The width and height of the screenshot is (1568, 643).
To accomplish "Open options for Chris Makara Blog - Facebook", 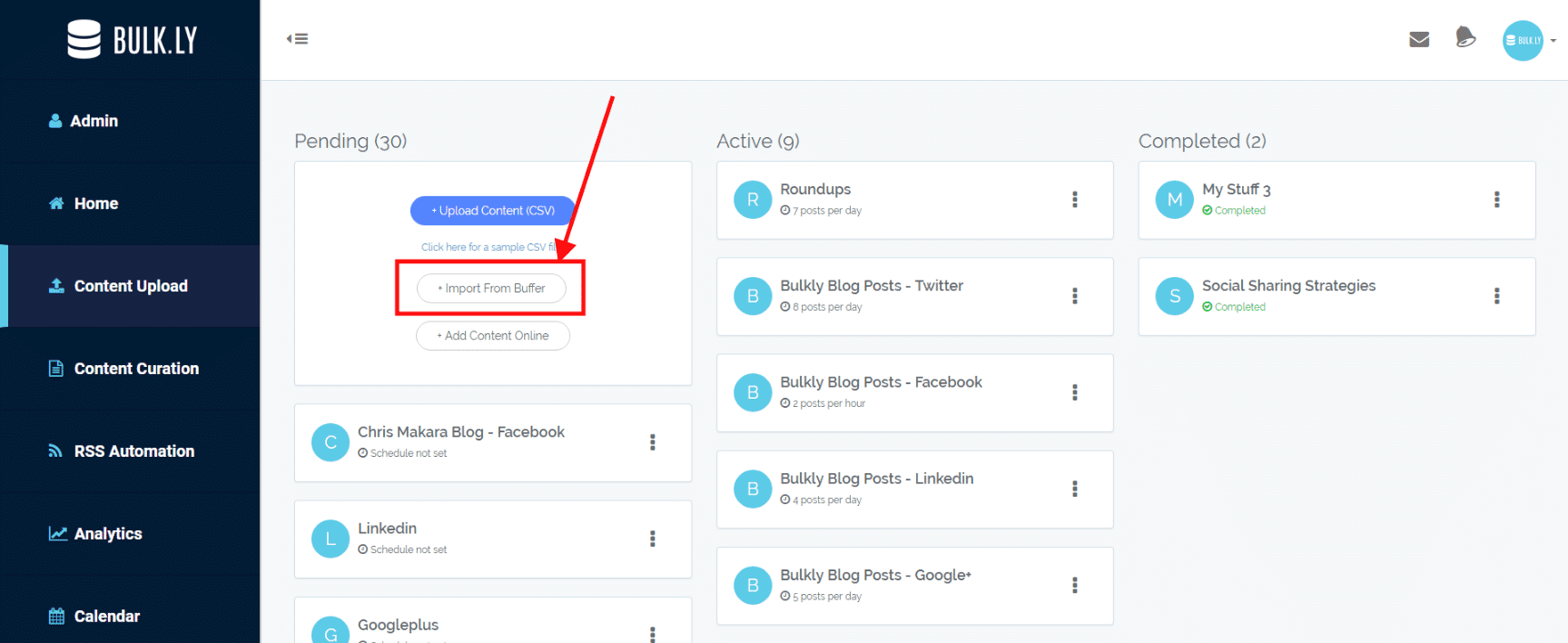I will pos(652,442).
